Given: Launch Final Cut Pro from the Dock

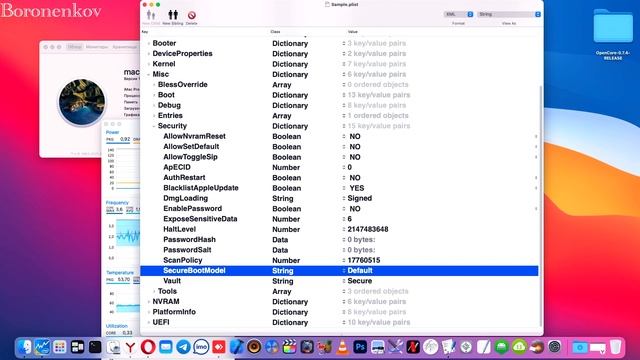Looking at the screenshot, I should (x=289, y=347).
